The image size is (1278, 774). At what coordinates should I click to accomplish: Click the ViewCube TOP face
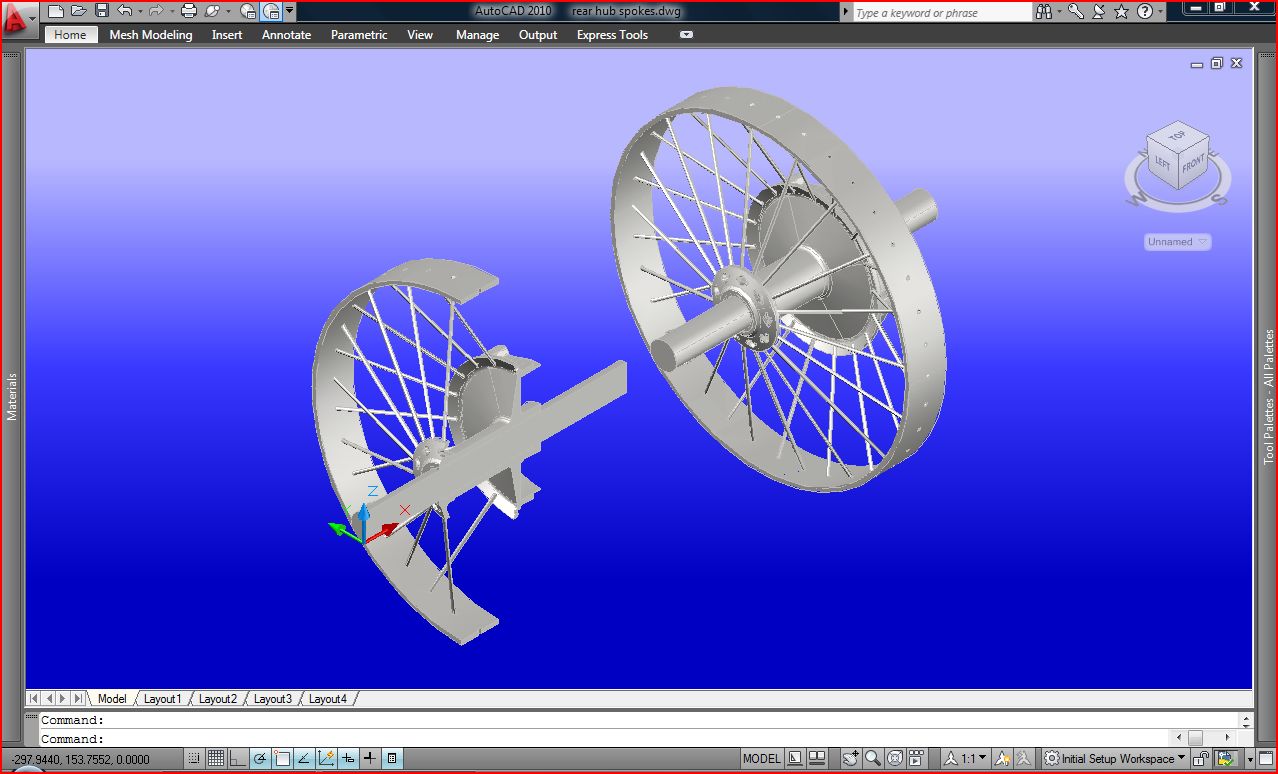tap(1178, 135)
